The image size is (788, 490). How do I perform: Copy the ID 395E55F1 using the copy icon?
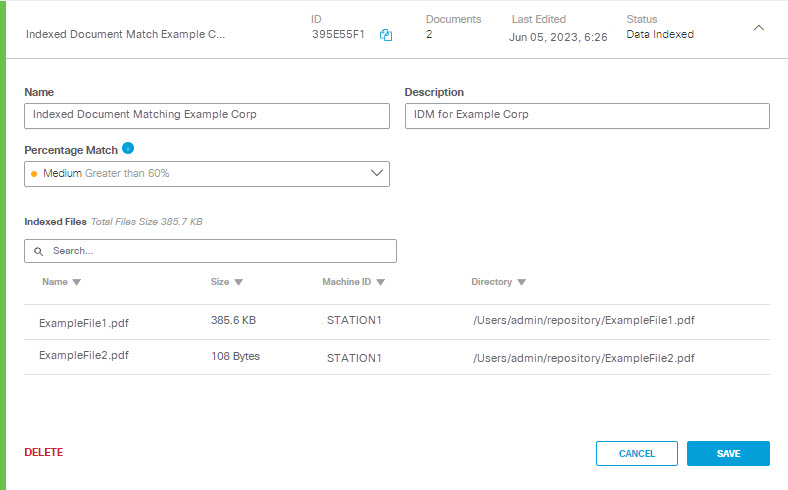coord(386,35)
